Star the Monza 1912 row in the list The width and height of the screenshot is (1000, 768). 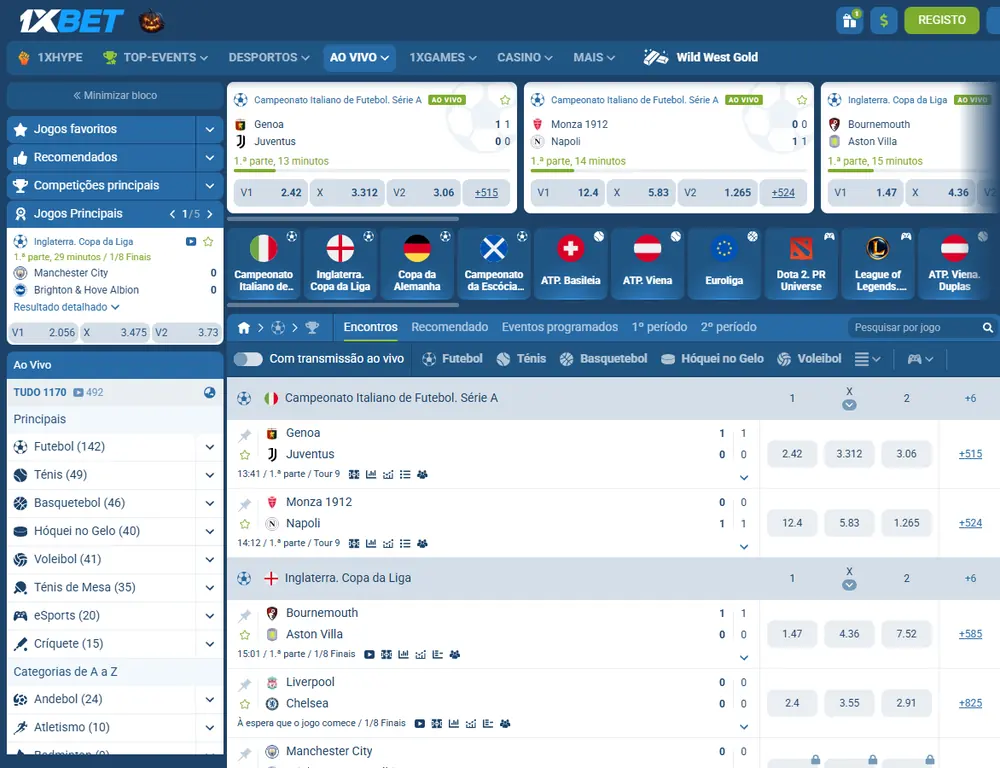245,524
